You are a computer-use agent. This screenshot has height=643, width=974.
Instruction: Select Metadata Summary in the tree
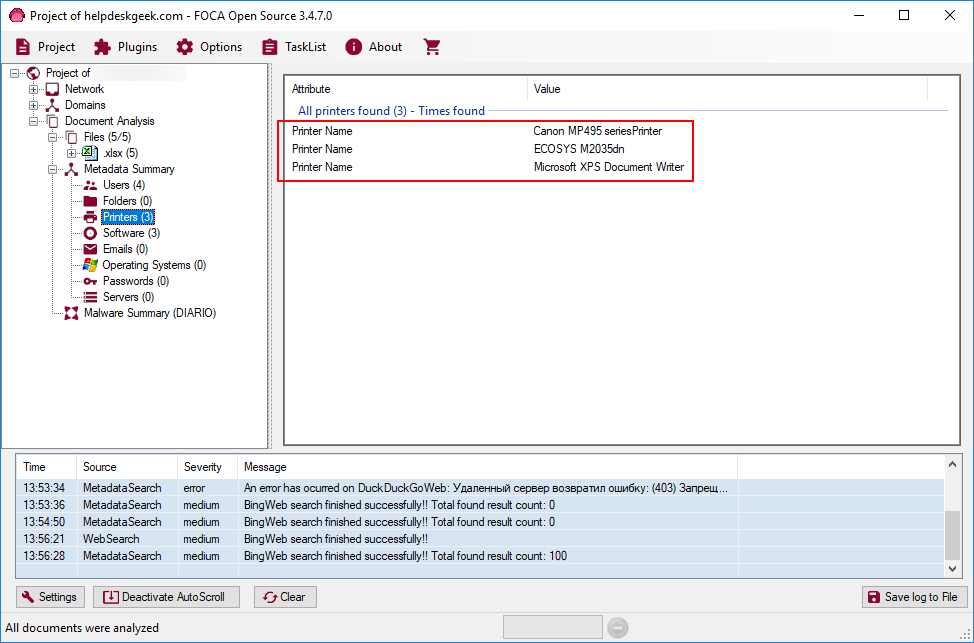click(129, 170)
